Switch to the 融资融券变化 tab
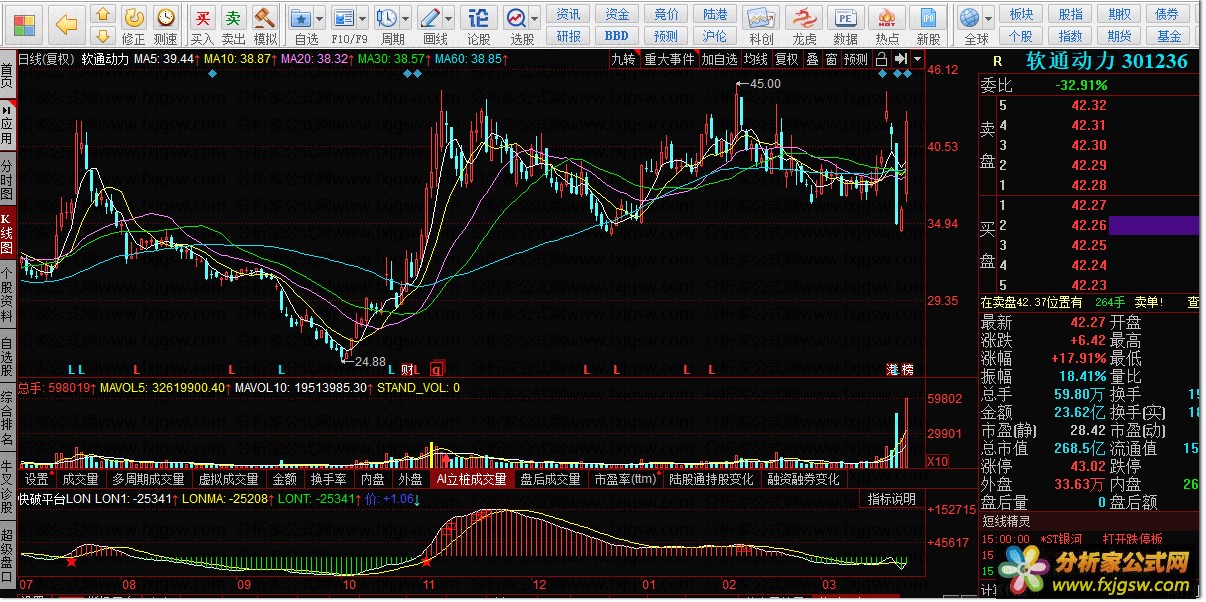 coord(803,479)
